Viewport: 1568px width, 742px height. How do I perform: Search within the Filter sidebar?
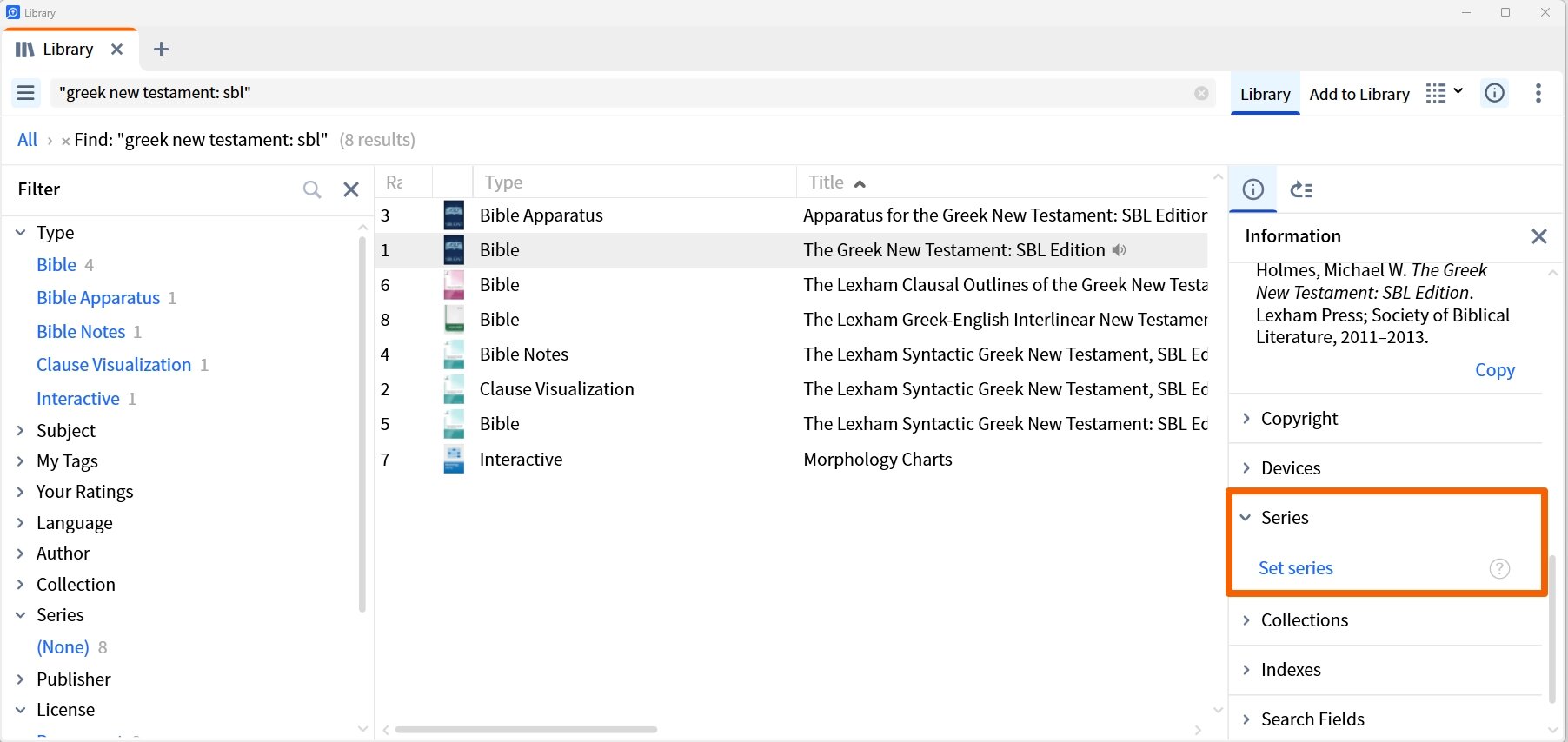pyautogui.click(x=312, y=189)
